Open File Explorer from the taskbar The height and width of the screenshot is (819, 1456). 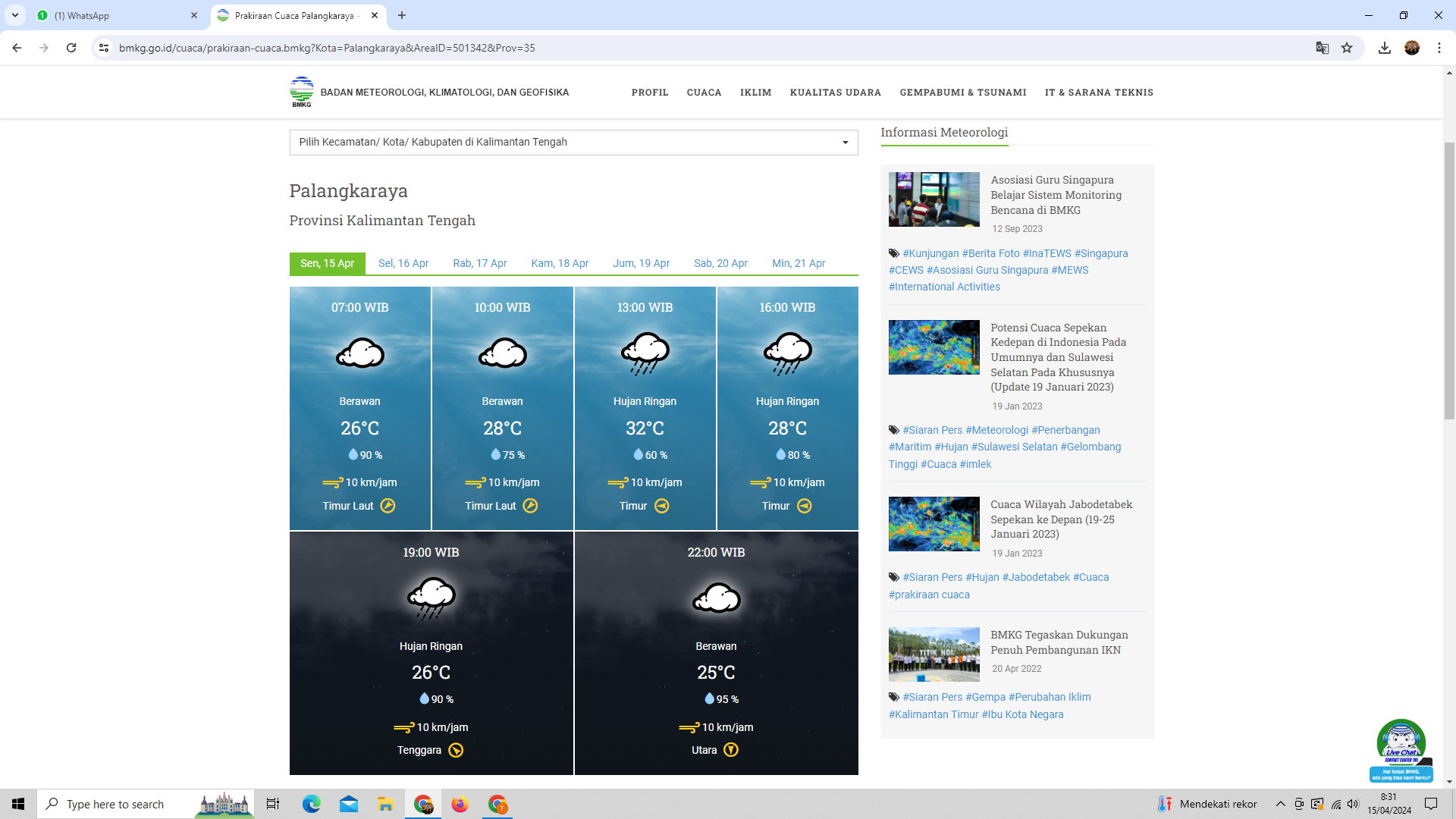386,804
